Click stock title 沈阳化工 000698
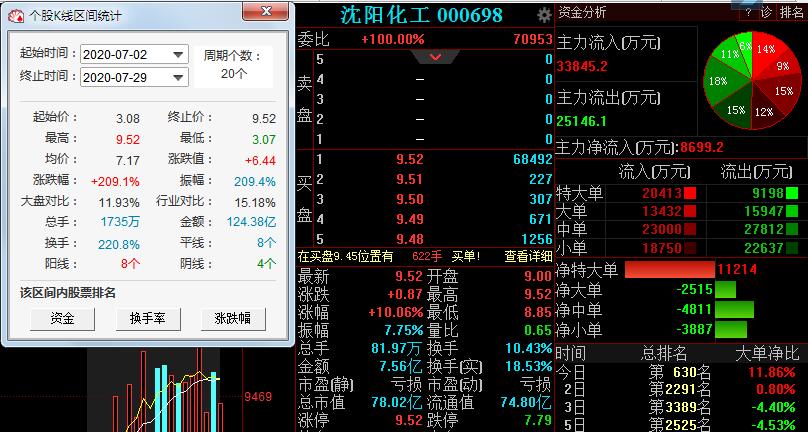This screenshot has height=432, width=808. point(421,15)
